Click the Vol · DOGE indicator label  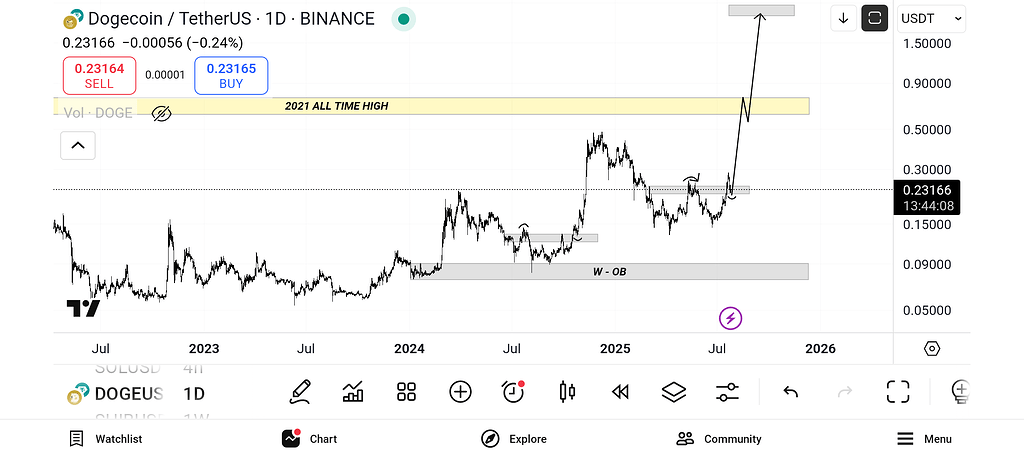click(x=98, y=113)
